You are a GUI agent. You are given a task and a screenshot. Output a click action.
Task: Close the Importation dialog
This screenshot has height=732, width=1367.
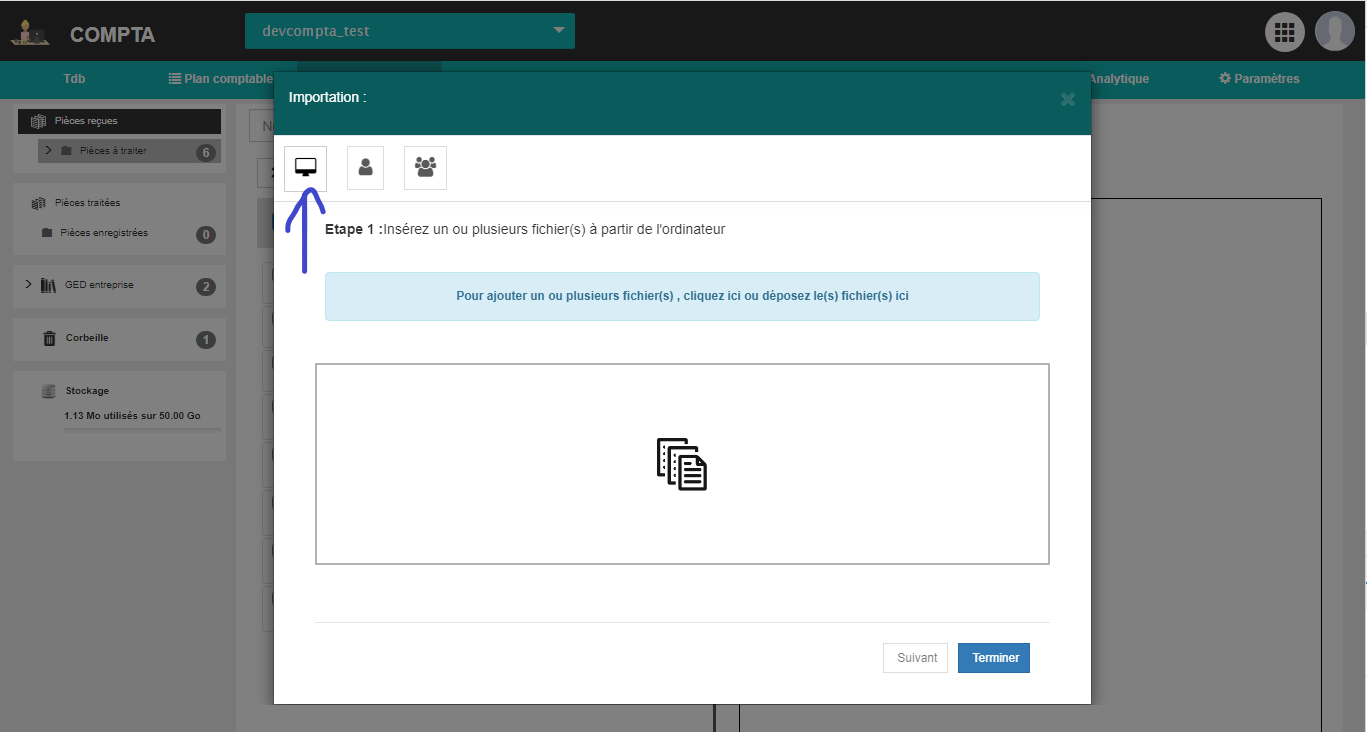(1067, 99)
